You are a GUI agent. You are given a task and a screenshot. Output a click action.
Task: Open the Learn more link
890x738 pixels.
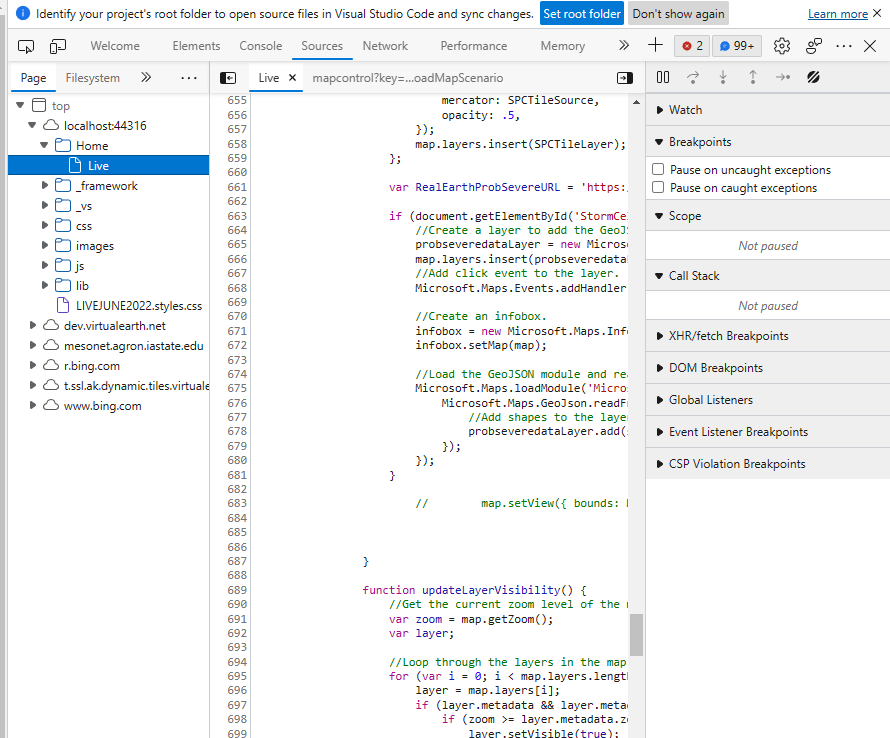pyautogui.click(x=837, y=14)
